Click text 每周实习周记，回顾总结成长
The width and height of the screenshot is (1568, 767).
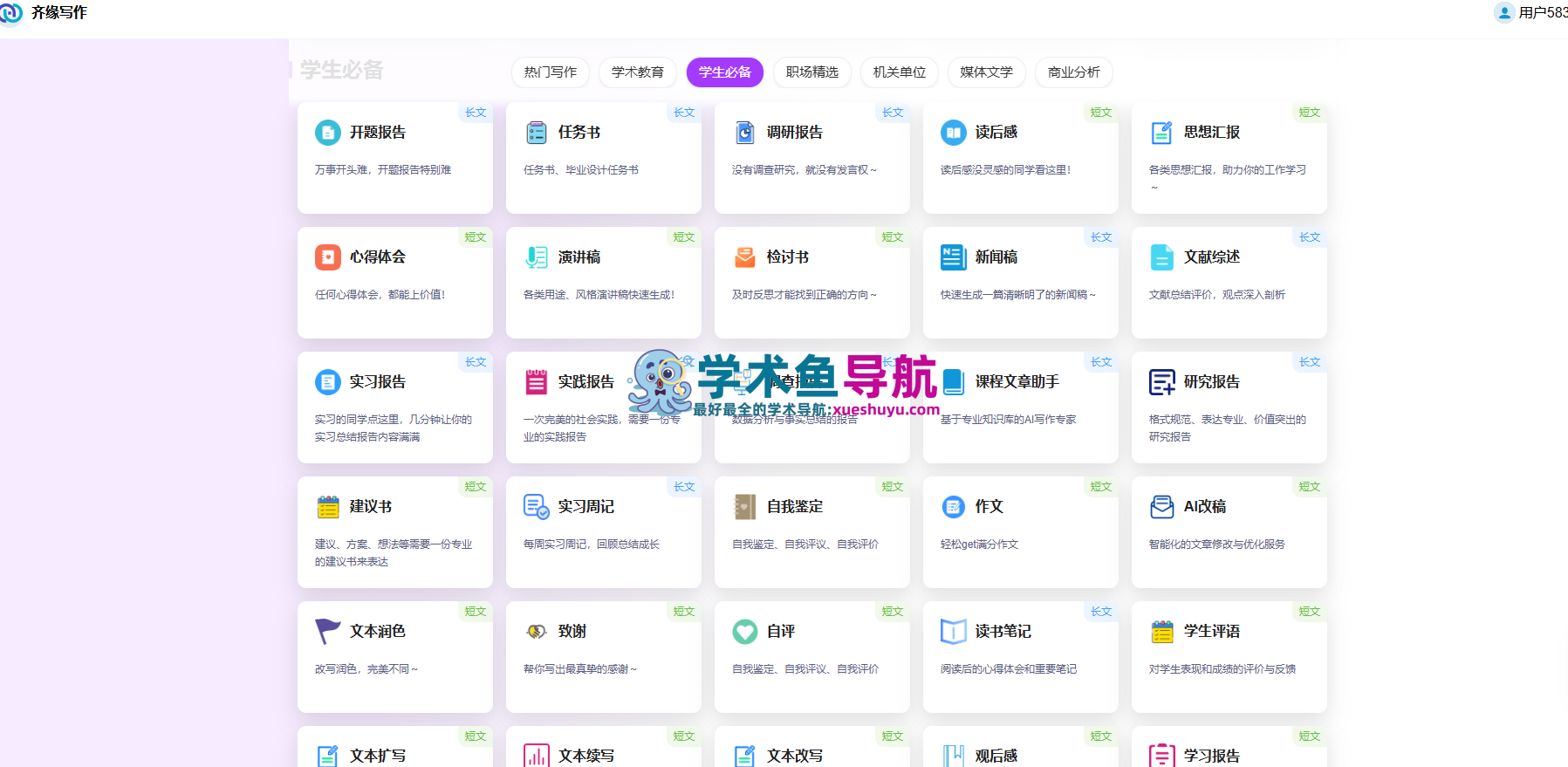click(x=592, y=544)
